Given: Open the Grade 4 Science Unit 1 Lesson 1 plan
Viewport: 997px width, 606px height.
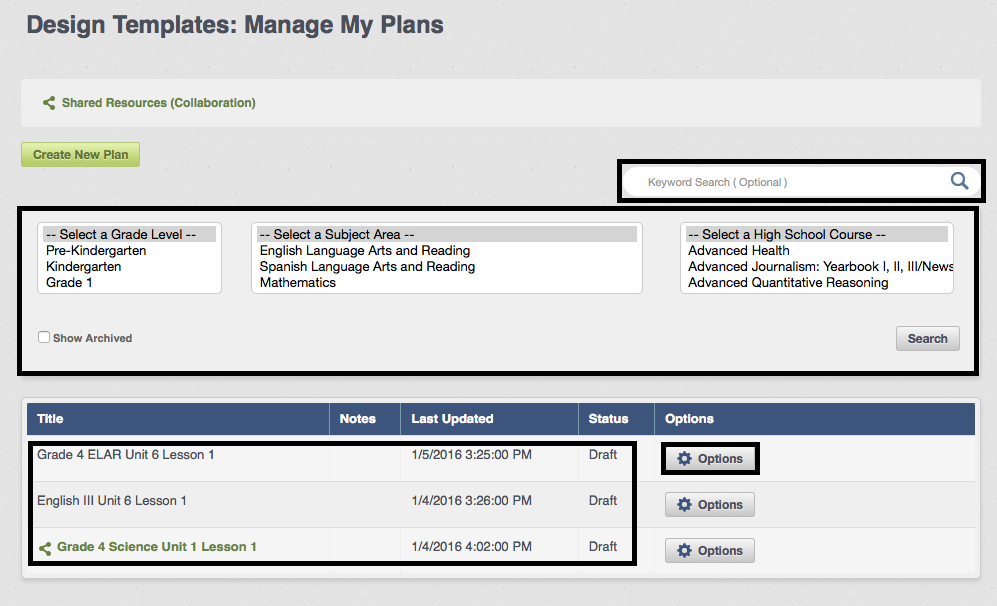Looking at the screenshot, I should pos(156,547).
